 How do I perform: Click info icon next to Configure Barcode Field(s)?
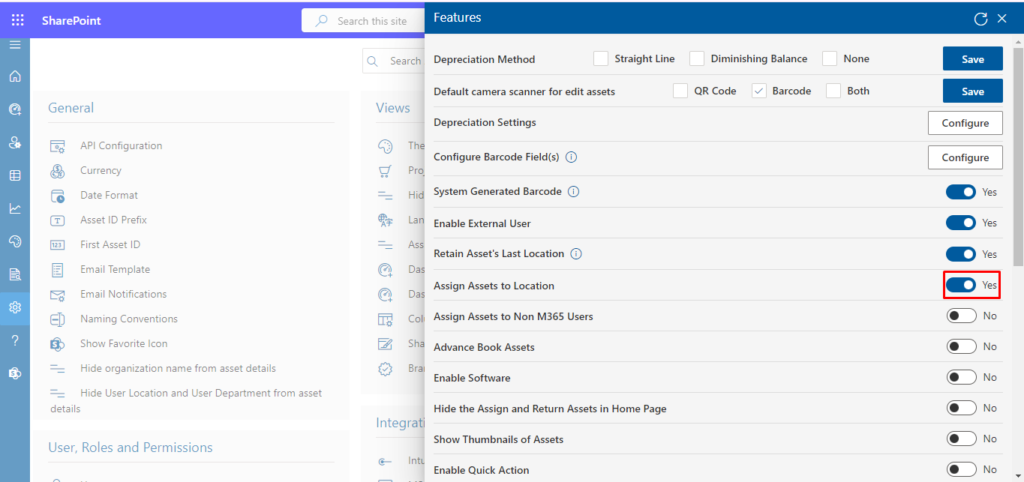click(x=571, y=157)
